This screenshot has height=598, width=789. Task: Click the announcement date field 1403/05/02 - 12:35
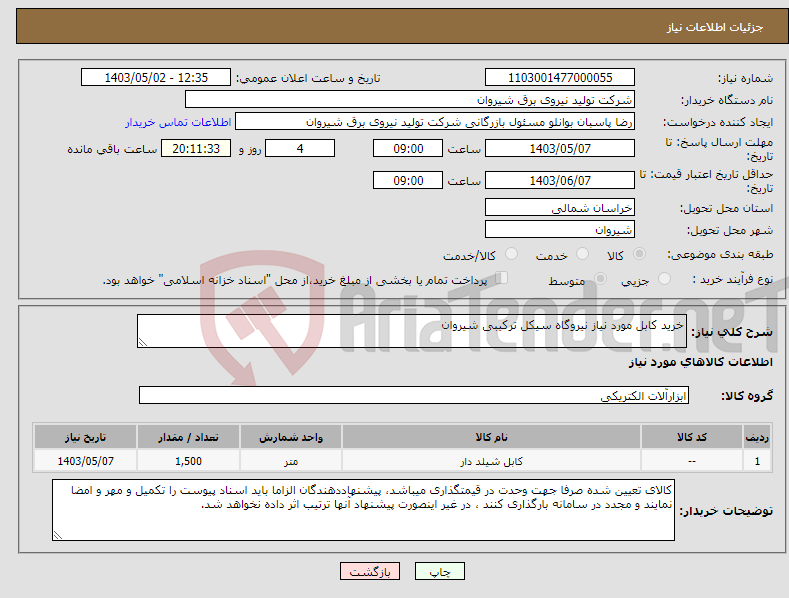point(156,78)
